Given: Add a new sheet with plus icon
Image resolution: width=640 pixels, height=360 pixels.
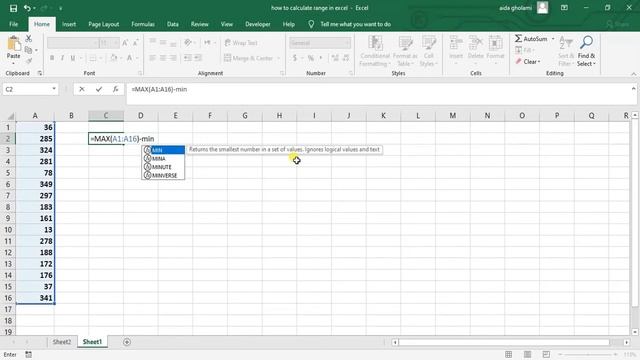Looking at the screenshot, I should 127,342.
